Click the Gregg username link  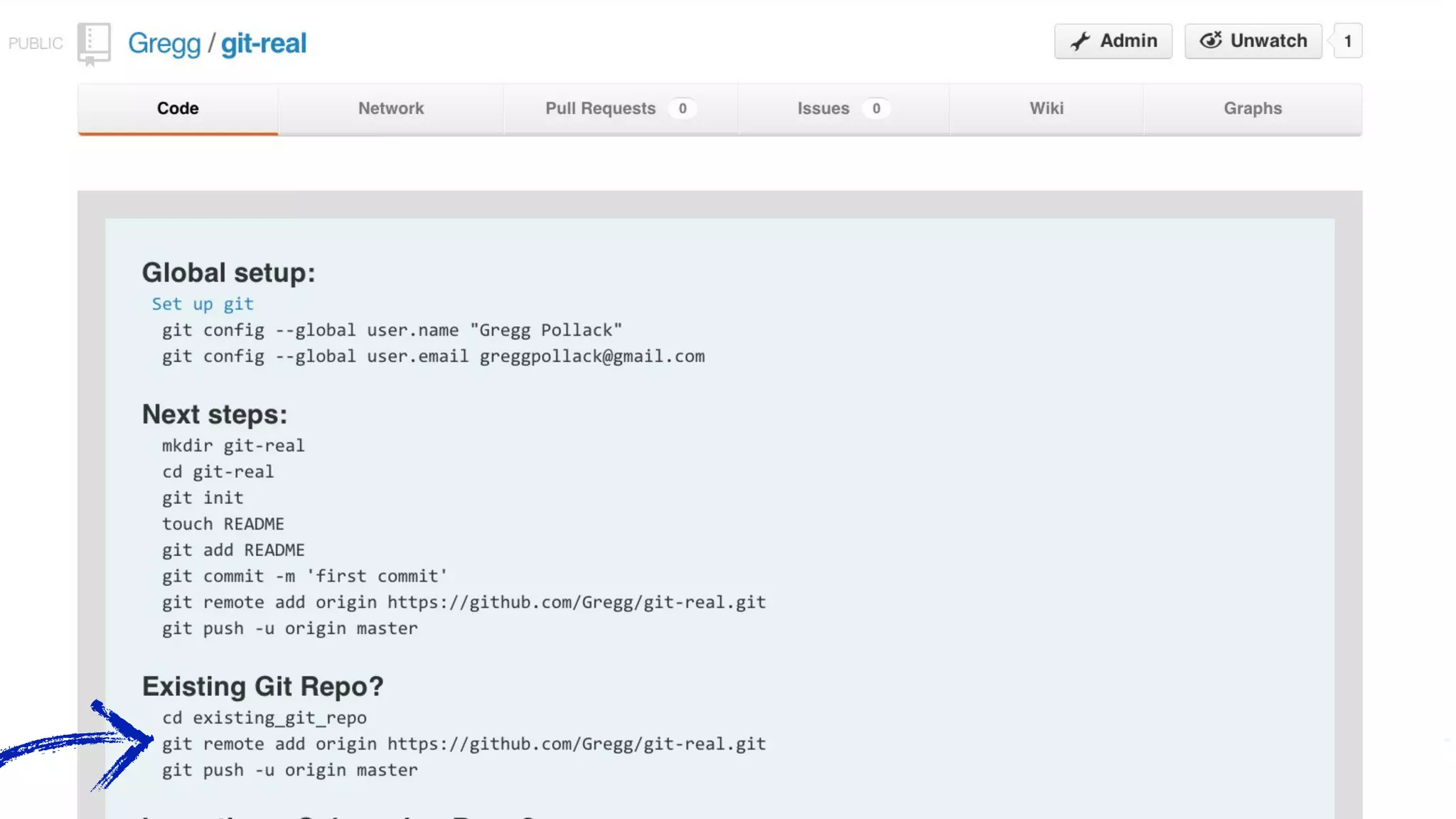pyautogui.click(x=164, y=43)
